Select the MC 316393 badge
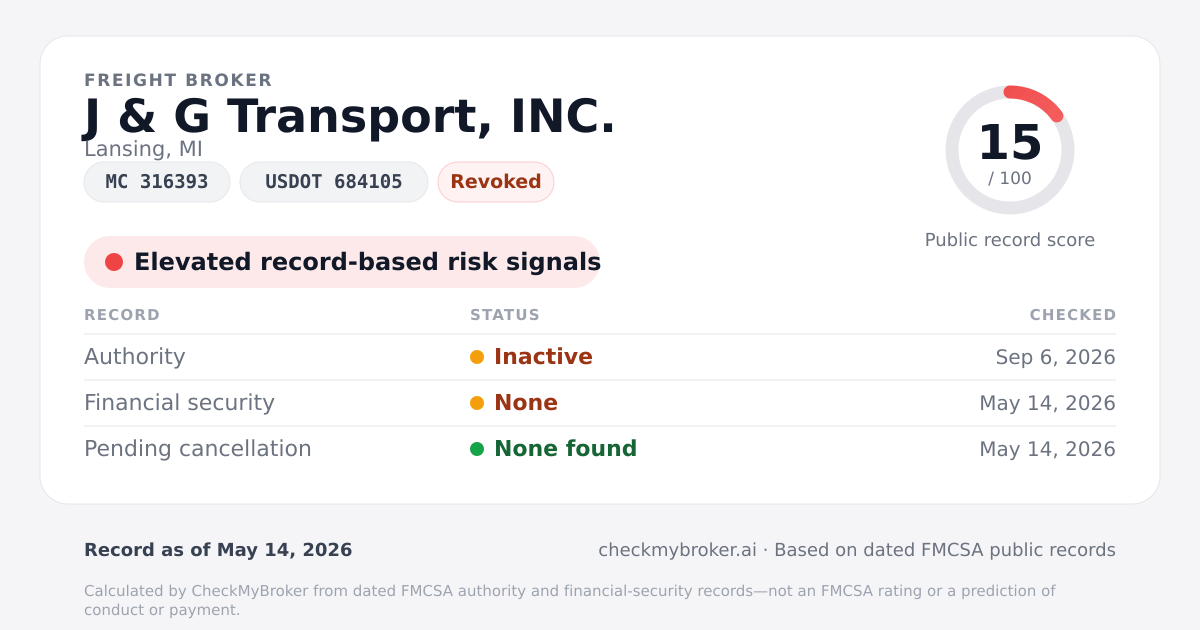 click(157, 182)
